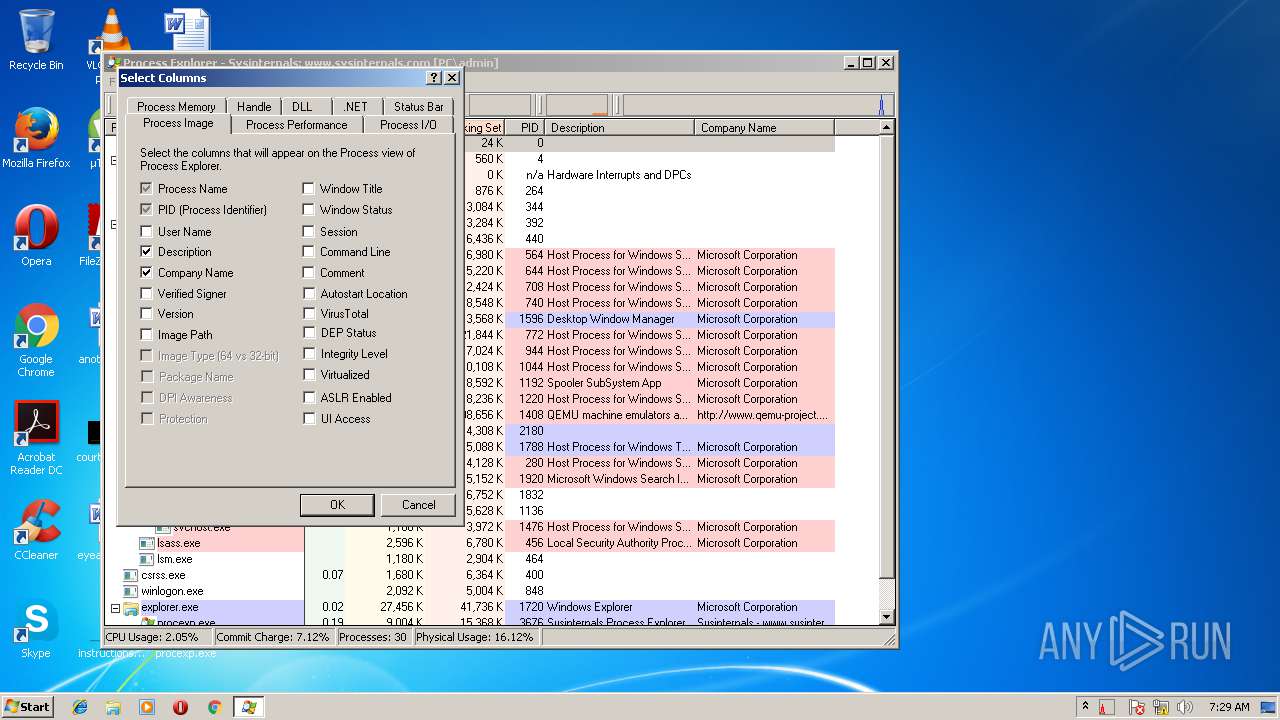Collapse the explorer.exe tree node

115,607
